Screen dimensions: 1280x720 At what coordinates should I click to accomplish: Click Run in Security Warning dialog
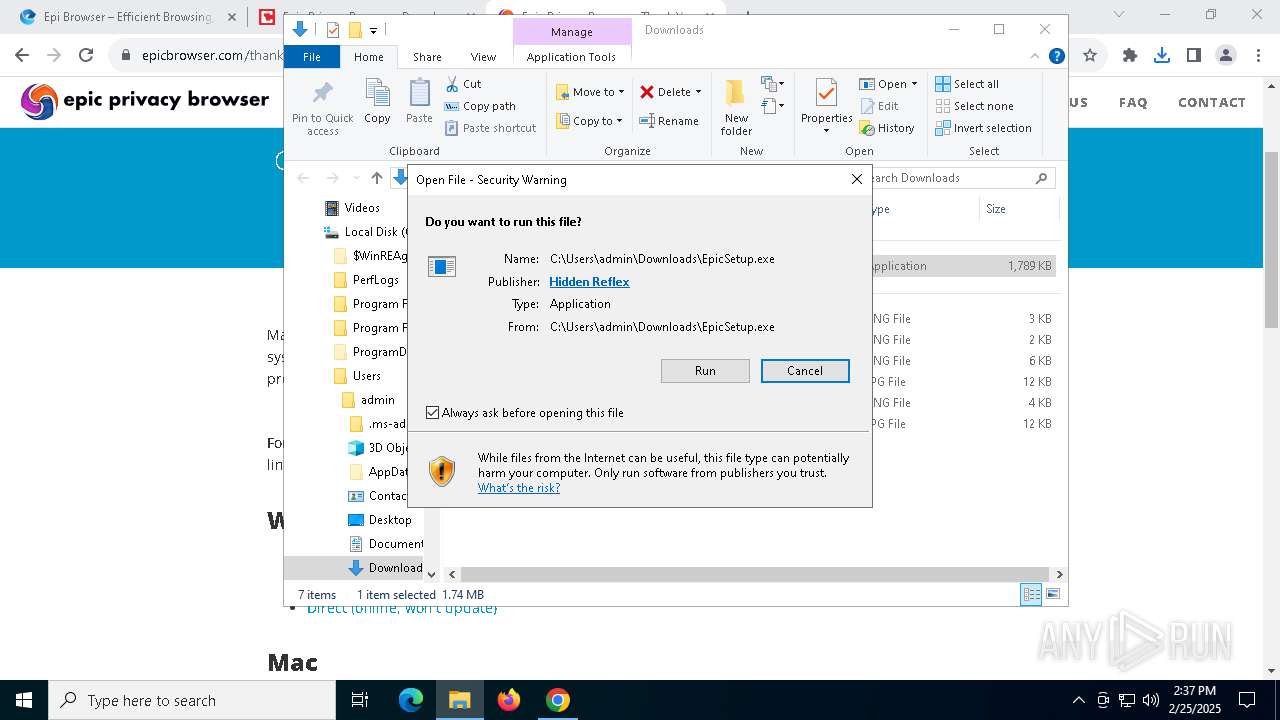(705, 371)
